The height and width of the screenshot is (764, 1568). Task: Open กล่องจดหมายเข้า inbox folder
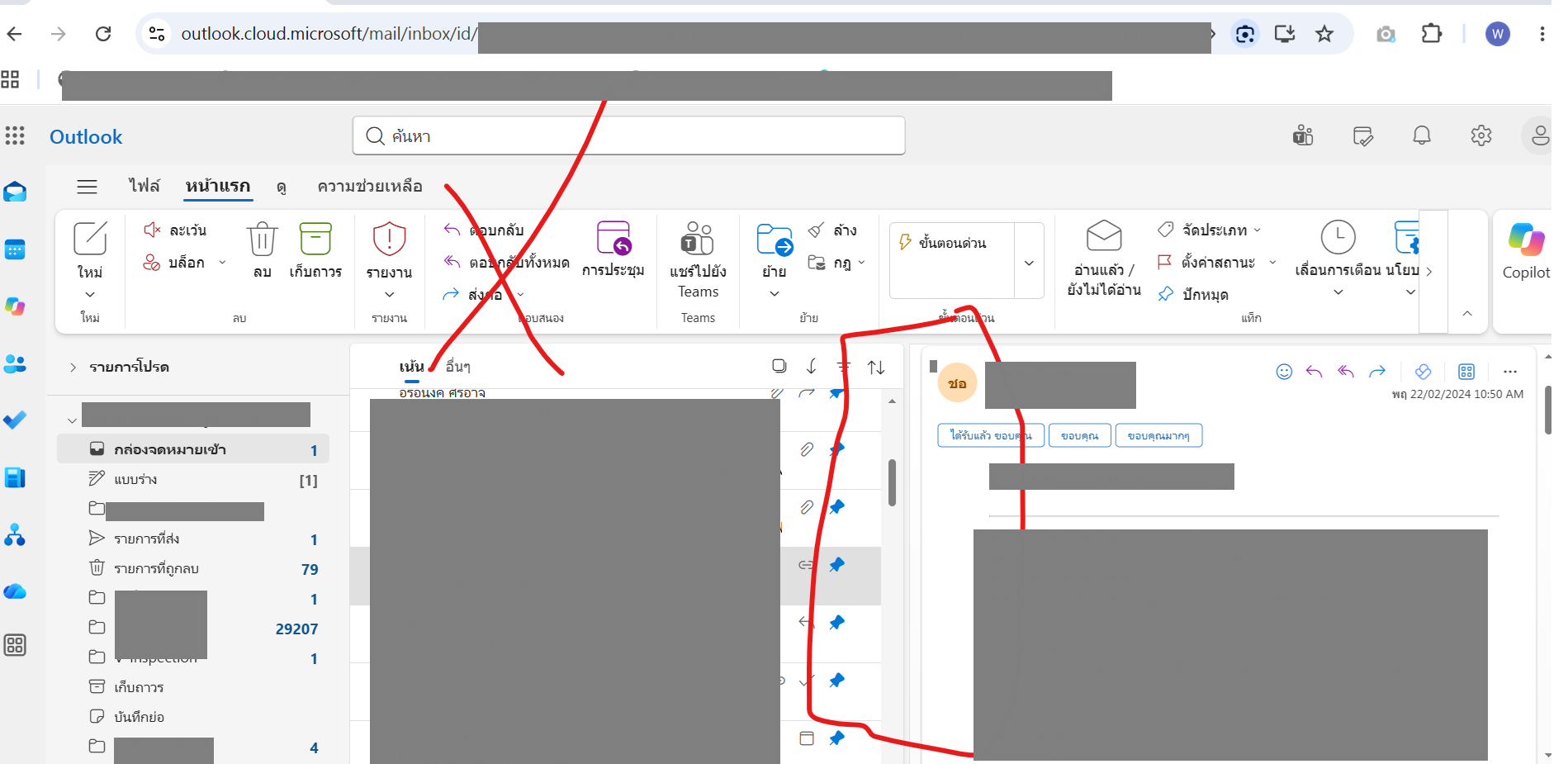pyautogui.click(x=193, y=449)
